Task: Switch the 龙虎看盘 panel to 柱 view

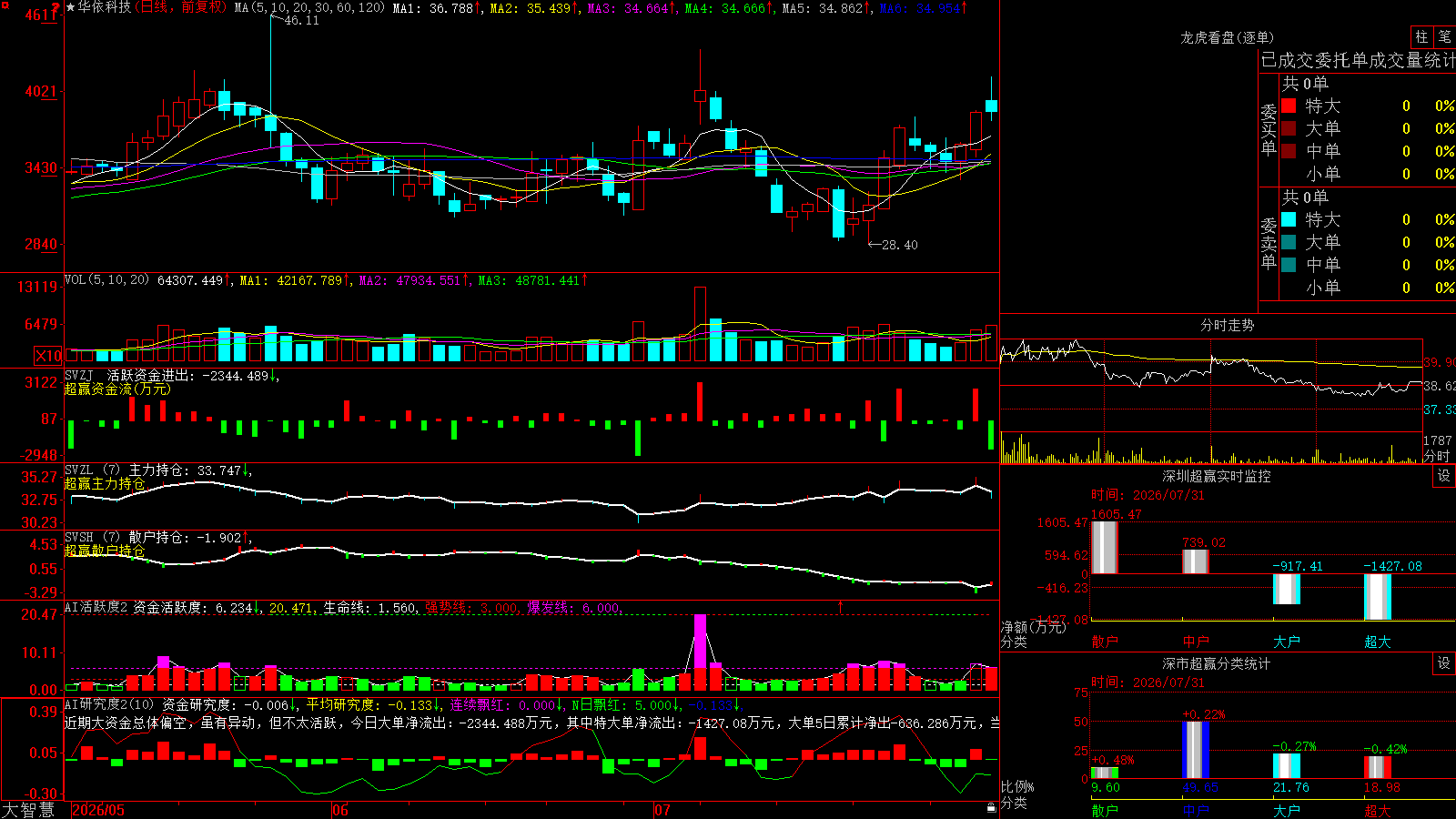Action: pyautogui.click(x=1421, y=37)
